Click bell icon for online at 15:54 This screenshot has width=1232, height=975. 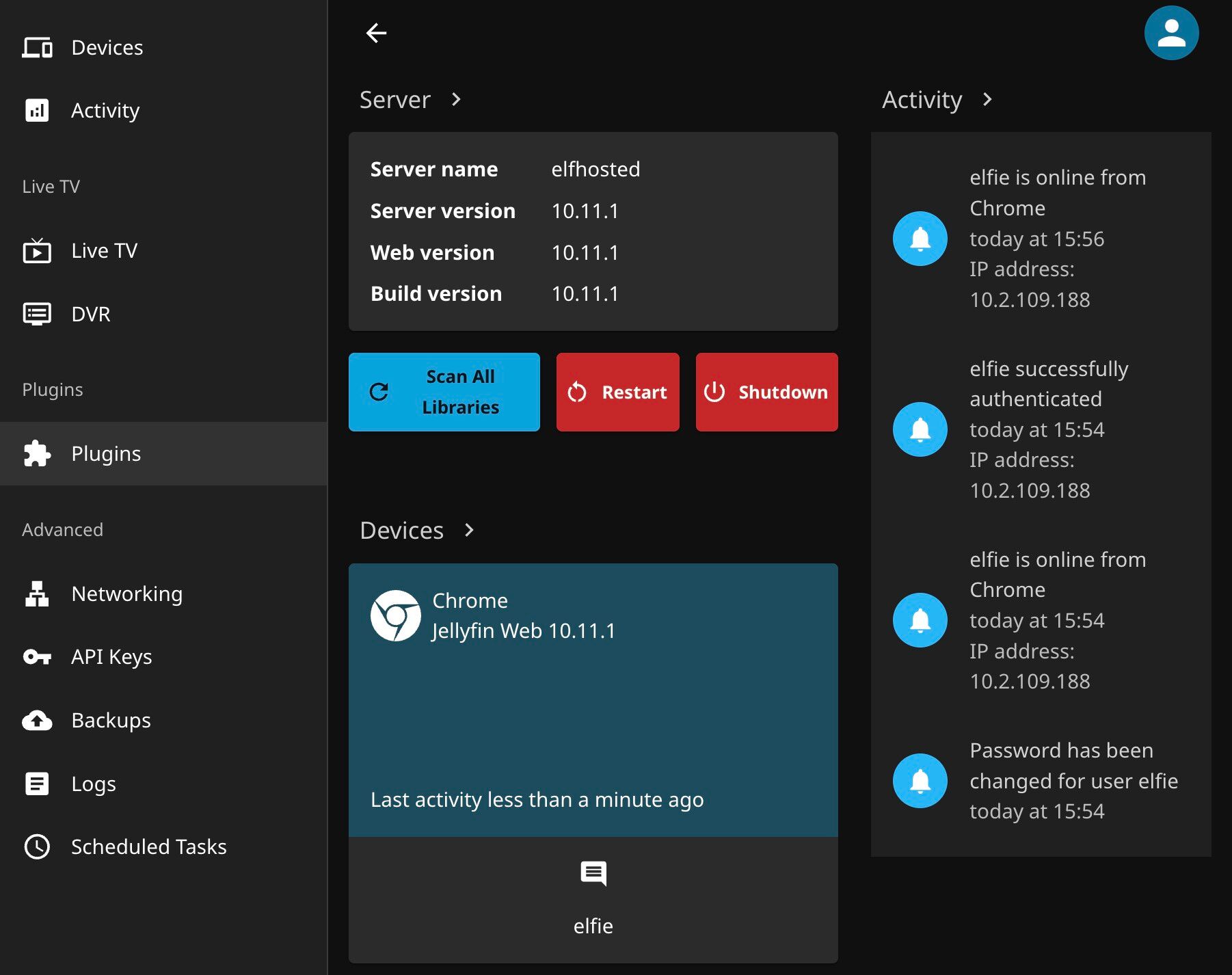(x=920, y=620)
